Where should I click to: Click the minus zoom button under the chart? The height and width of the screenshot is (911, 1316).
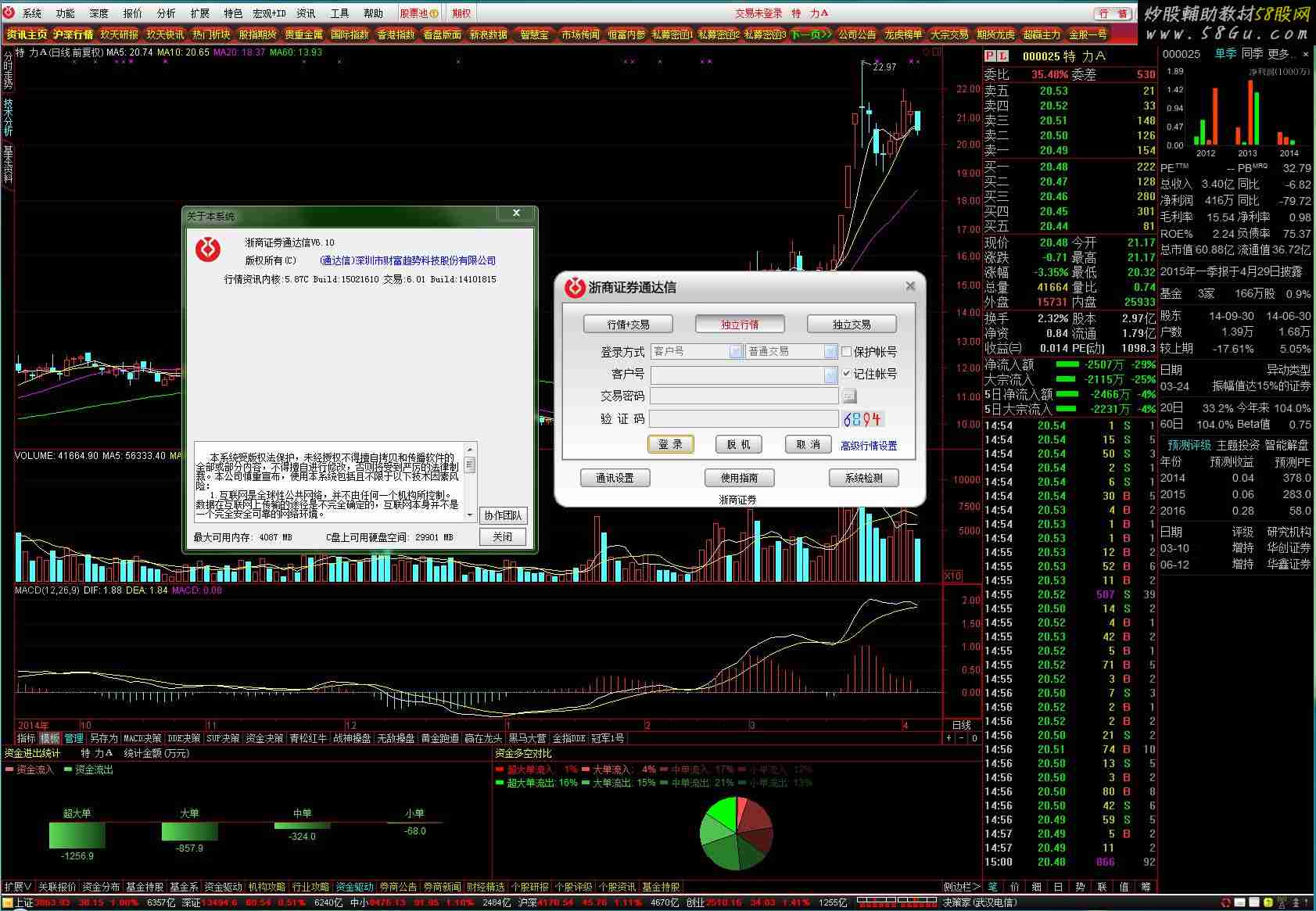(x=962, y=738)
